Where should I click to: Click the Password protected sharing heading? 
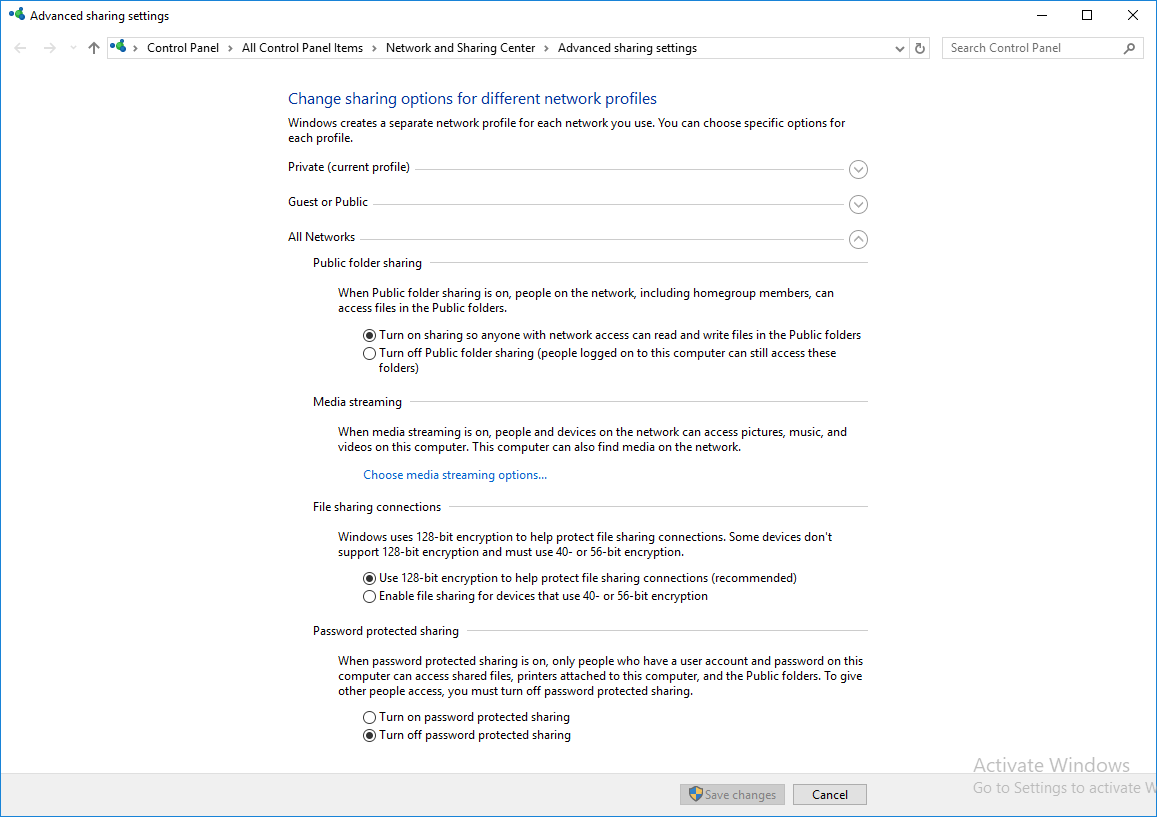coord(385,631)
